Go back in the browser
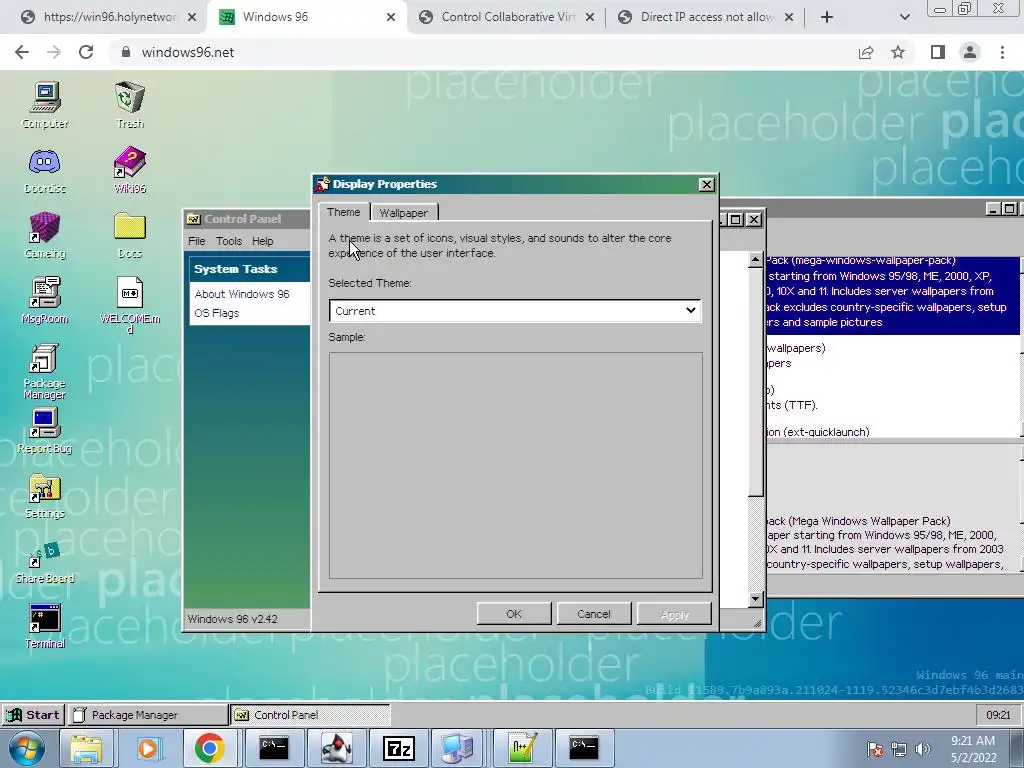The height and width of the screenshot is (768, 1024). (x=22, y=52)
